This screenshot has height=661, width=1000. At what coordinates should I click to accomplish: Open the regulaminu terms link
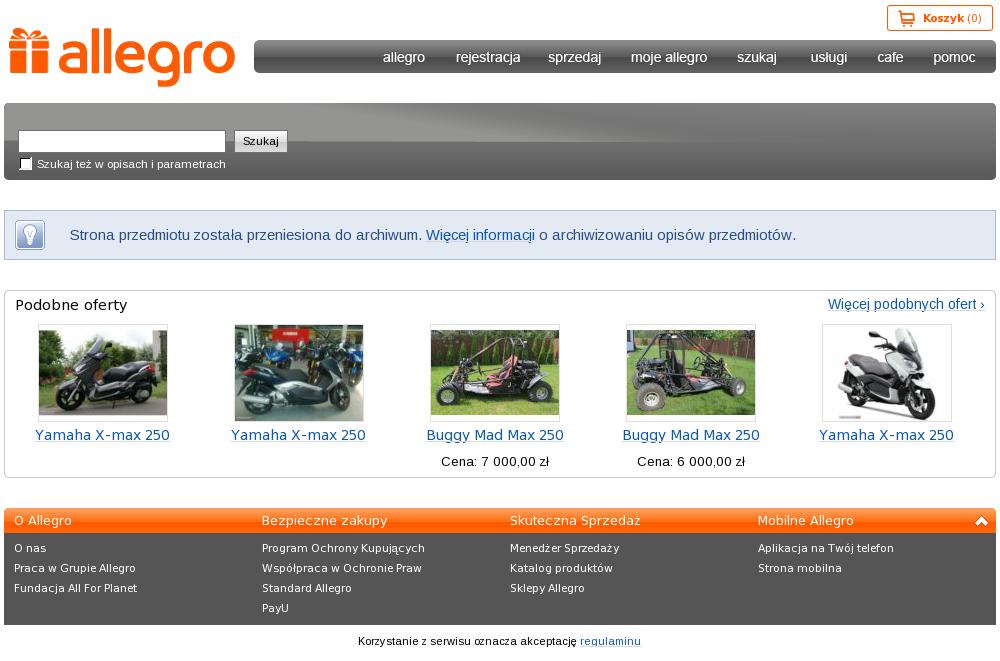tap(610, 641)
